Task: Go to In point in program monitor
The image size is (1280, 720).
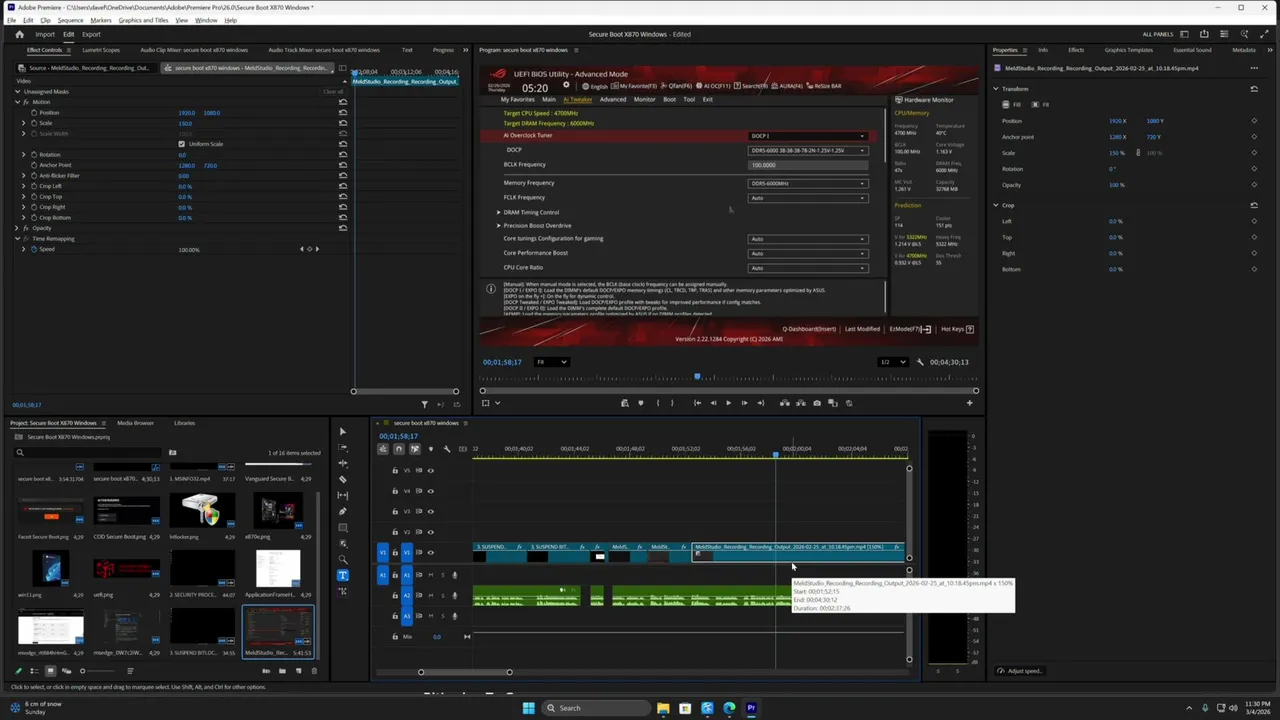Action: point(697,403)
